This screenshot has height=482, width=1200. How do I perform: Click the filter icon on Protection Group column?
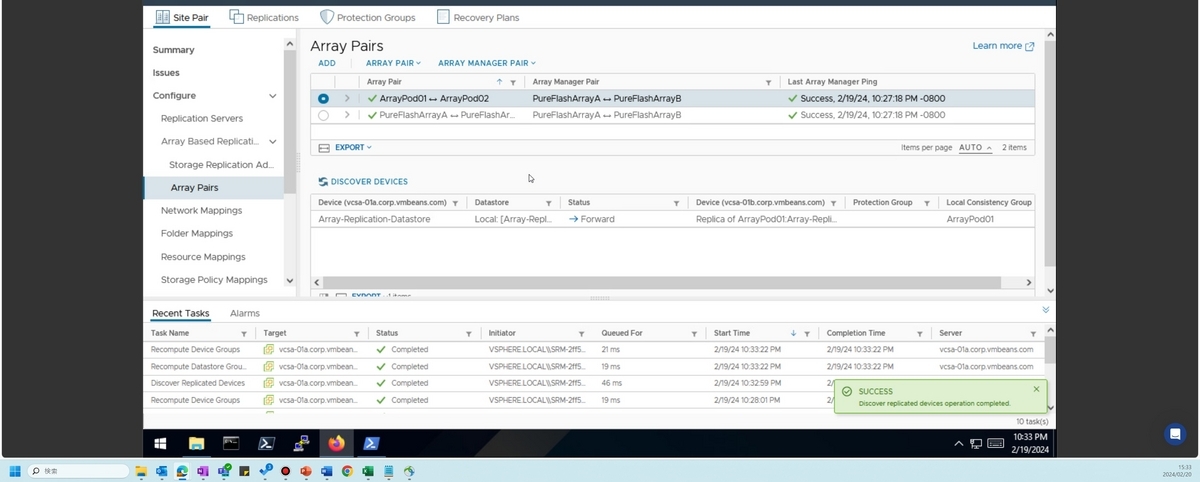(927, 202)
